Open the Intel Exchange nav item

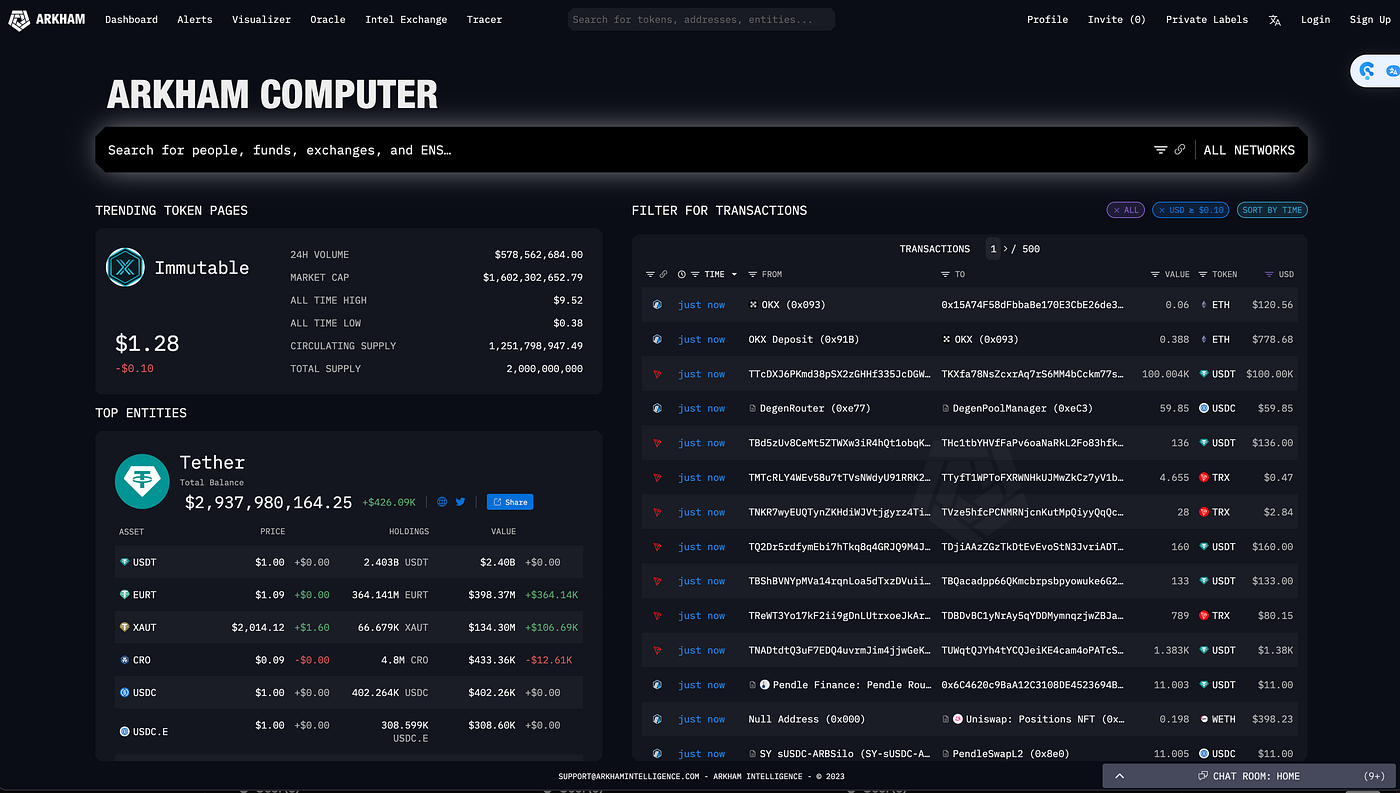click(x=406, y=20)
